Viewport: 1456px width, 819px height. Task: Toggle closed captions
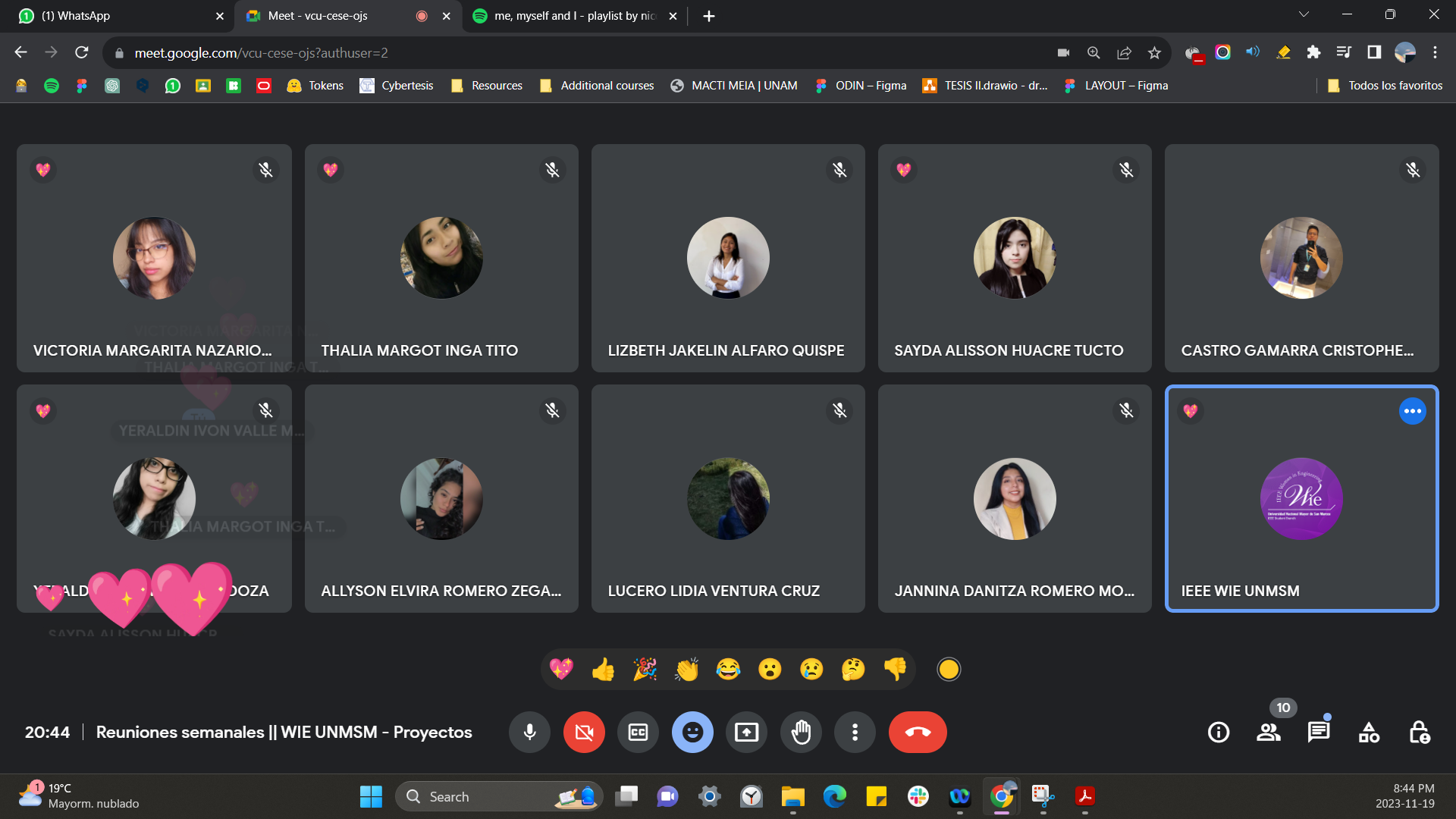point(638,732)
